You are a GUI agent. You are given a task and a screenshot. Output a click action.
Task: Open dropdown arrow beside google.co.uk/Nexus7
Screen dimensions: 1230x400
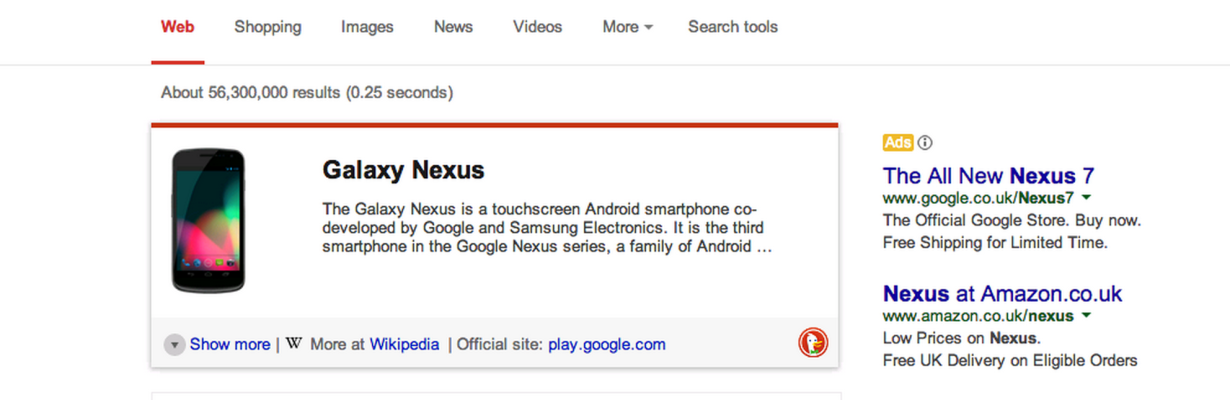1086,198
